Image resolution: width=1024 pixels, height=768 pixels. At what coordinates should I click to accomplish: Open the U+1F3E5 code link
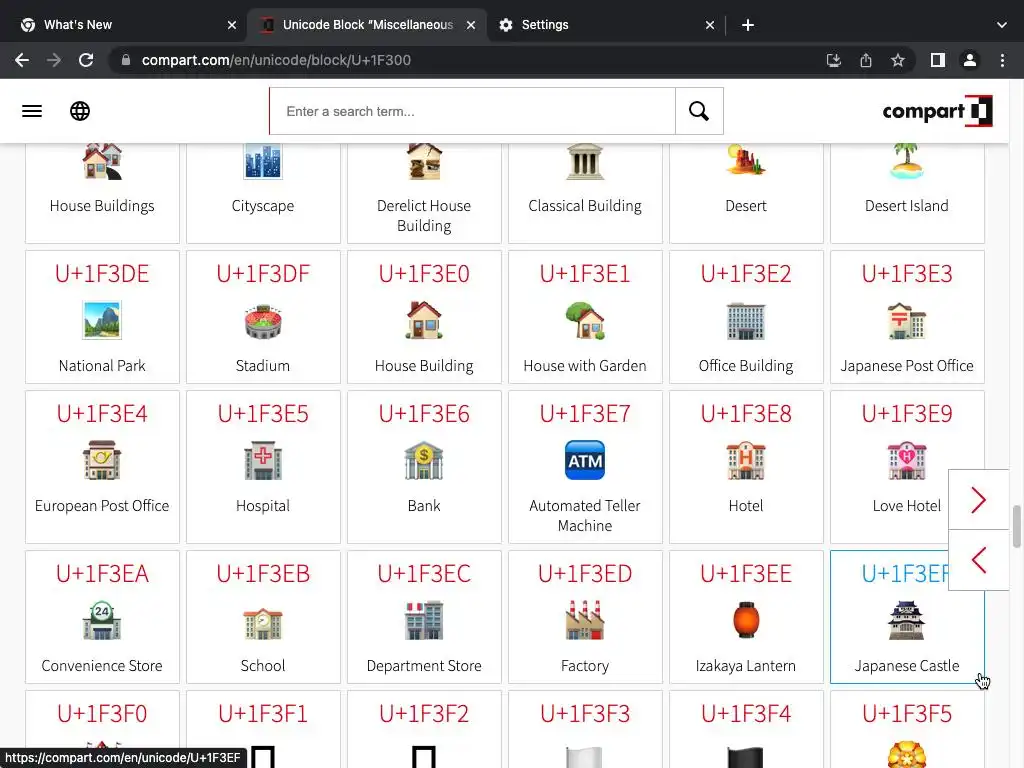point(263,413)
